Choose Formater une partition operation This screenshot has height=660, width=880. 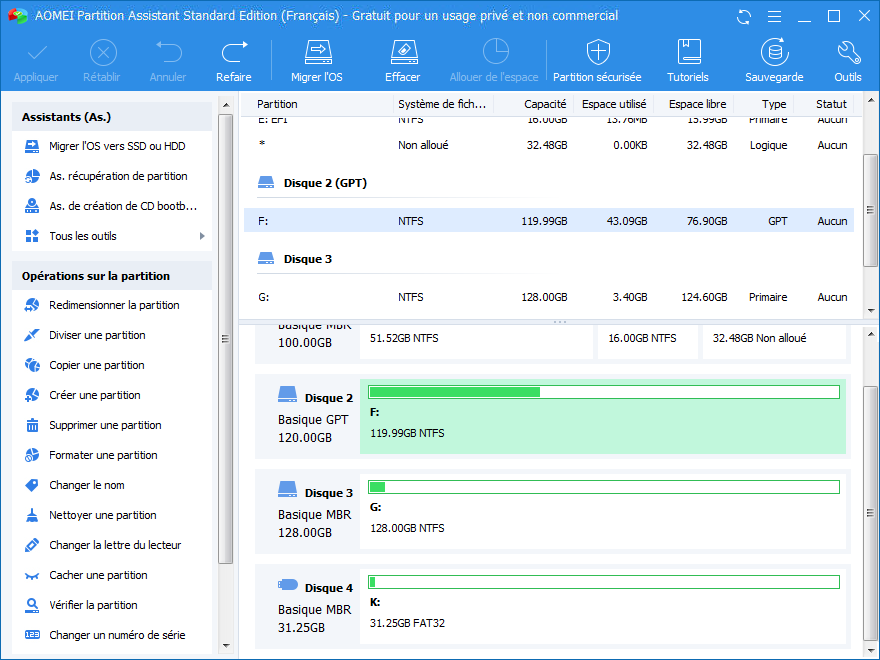pos(103,455)
